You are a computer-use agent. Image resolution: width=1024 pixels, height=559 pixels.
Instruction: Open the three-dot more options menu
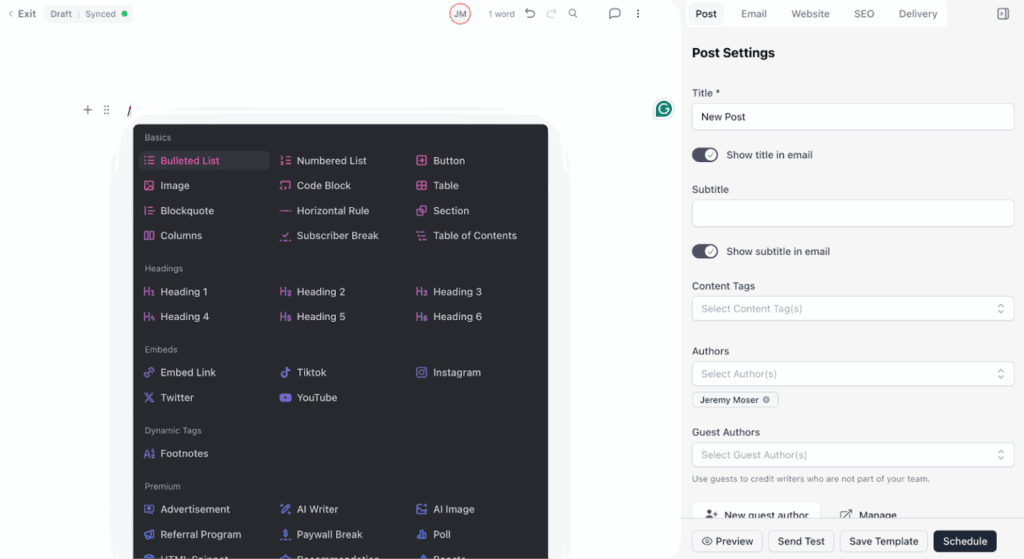638,14
